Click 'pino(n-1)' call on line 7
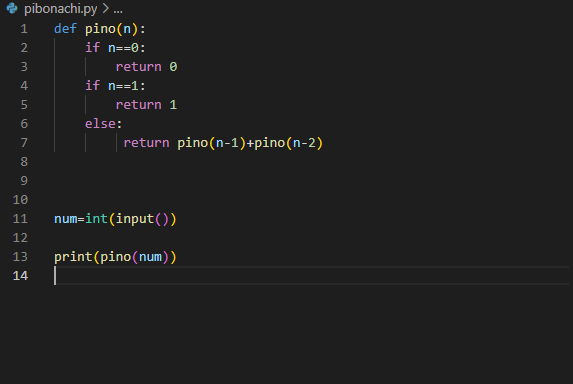The image size is (573, 384). tap(212, 143)
